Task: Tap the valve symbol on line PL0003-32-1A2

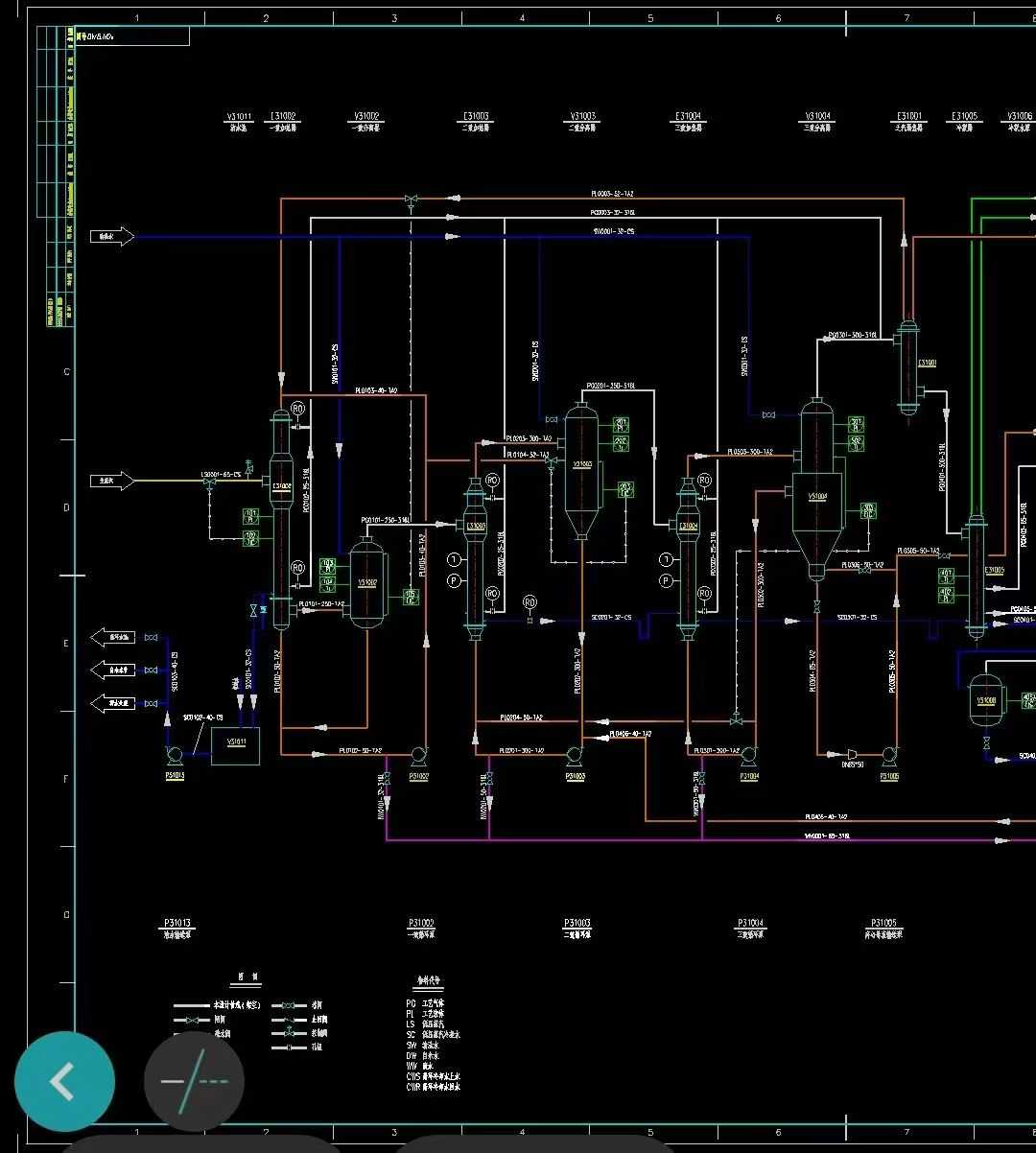Action: [410, 197]
